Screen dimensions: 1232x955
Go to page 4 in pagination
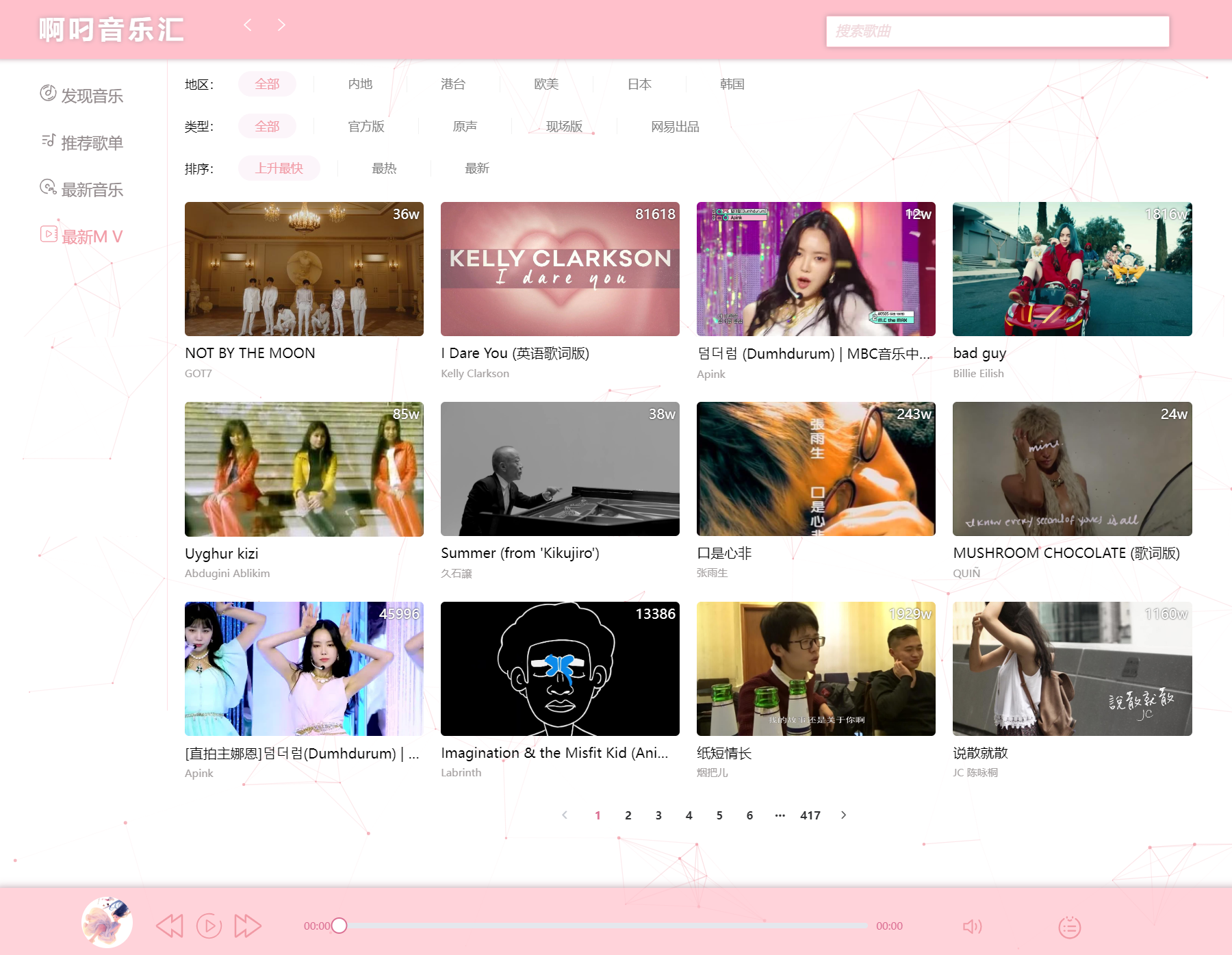pyautogui.click(x=689, y=815)
